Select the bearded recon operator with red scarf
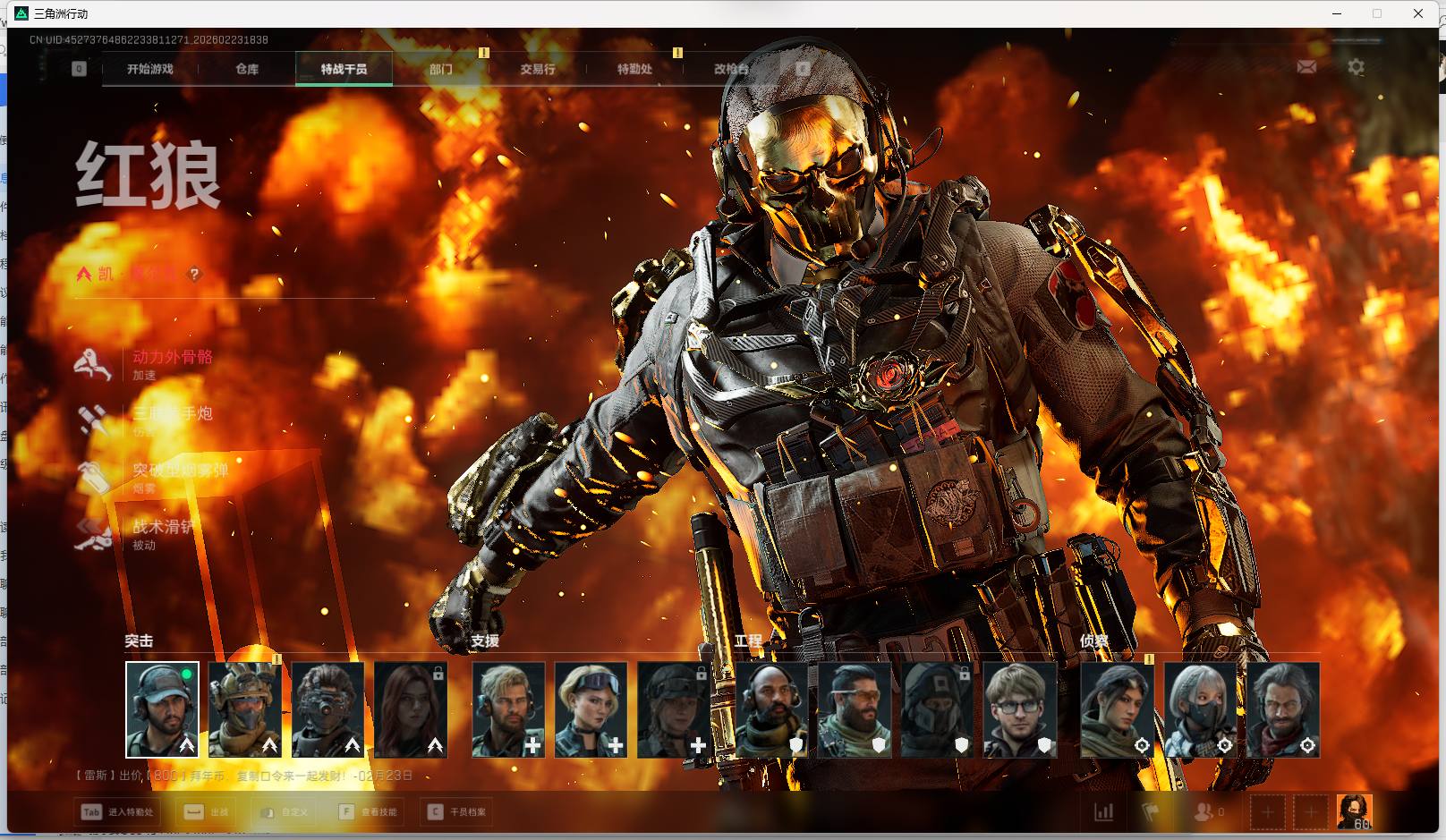 (x=1283, y=709)
